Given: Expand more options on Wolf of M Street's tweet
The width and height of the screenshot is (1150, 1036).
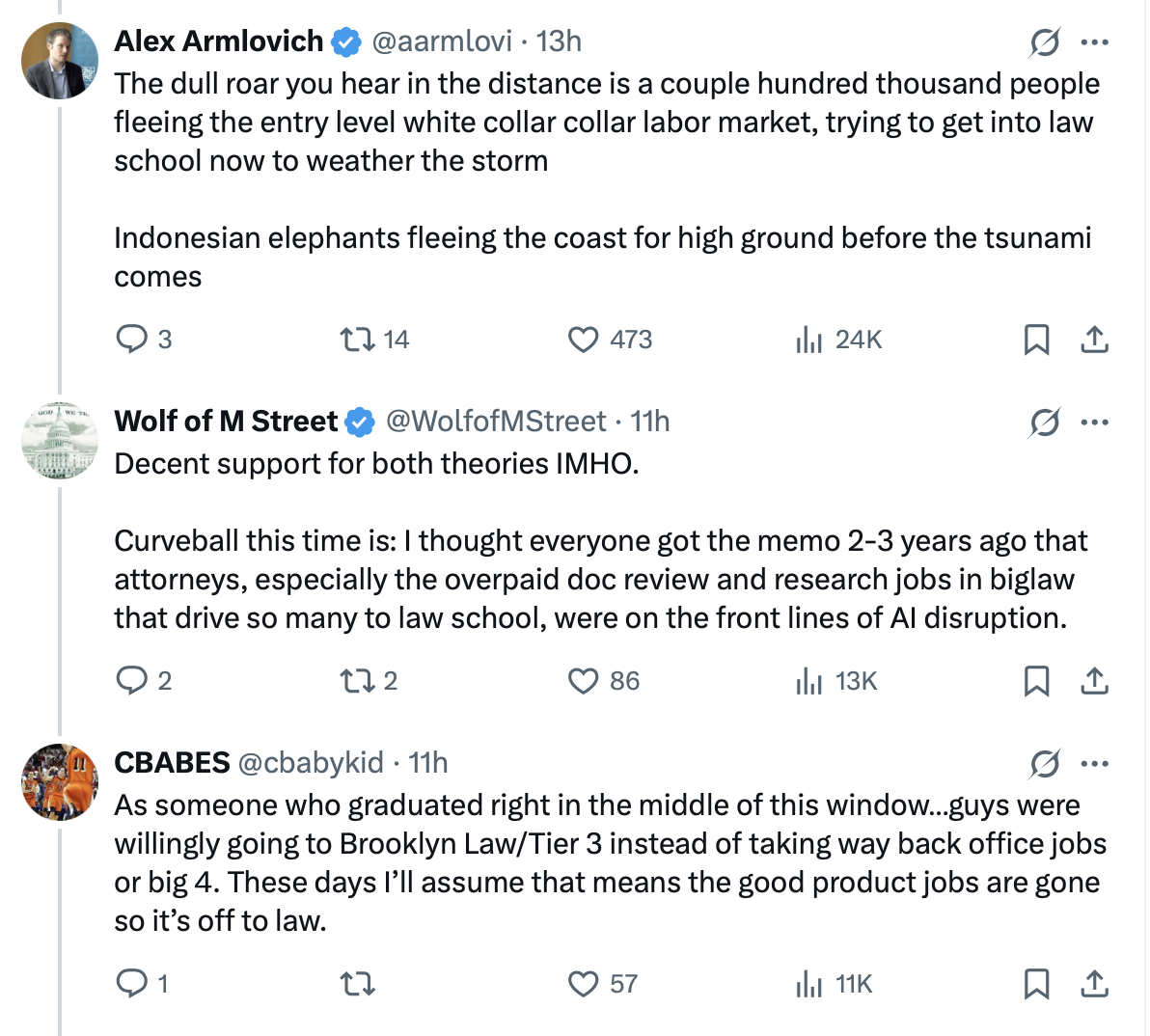Looking at the screenshot, I should [x=1095, y=423].
